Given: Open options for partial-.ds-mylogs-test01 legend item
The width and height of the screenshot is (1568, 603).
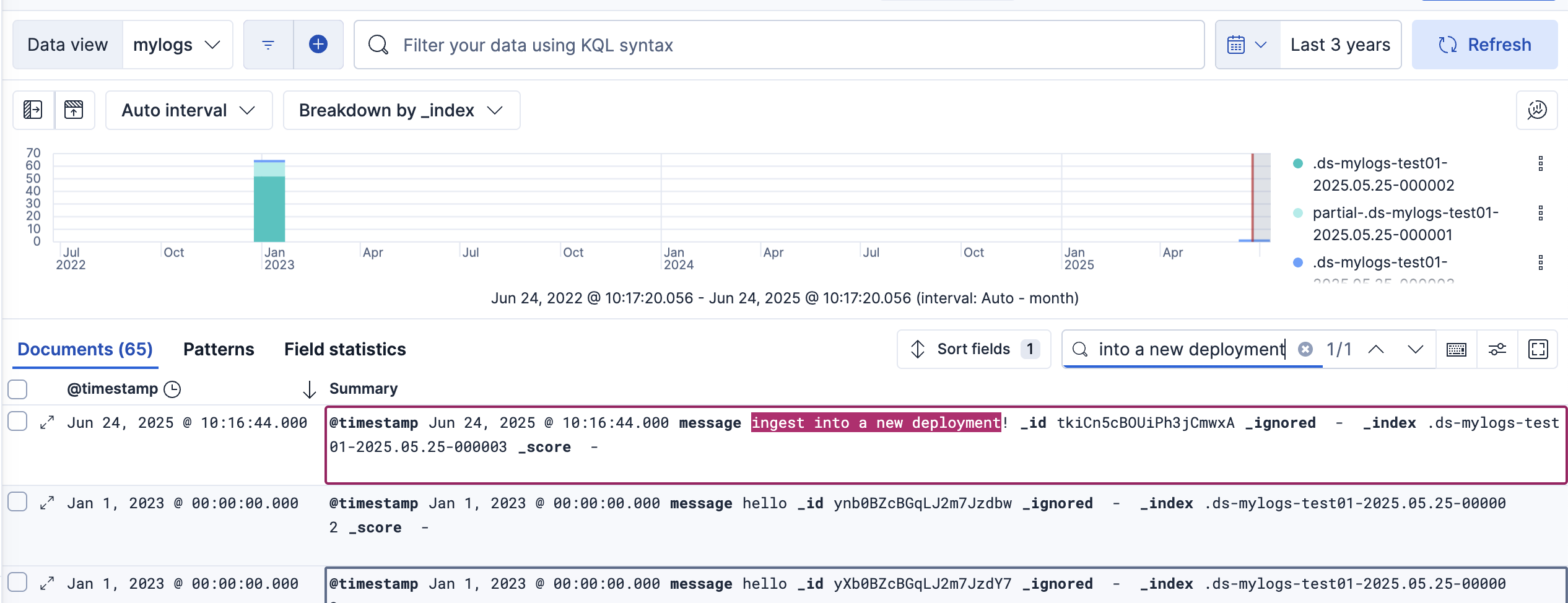Looking at the screenshot, I should pos(1541,213).
